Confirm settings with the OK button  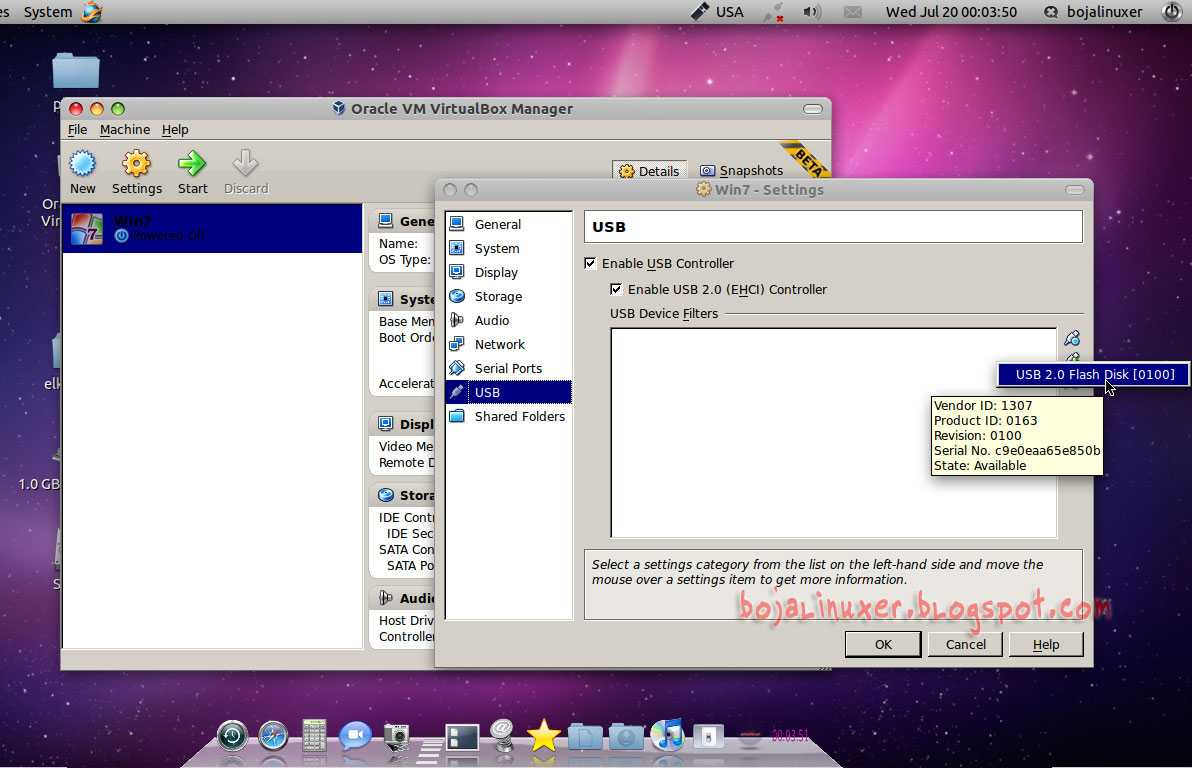pos(883,645)
